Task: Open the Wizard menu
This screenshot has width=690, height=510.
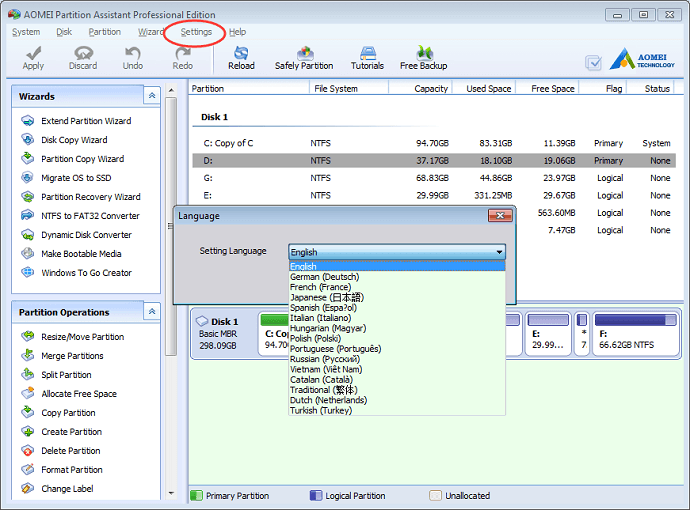Action: click(150, 32)
